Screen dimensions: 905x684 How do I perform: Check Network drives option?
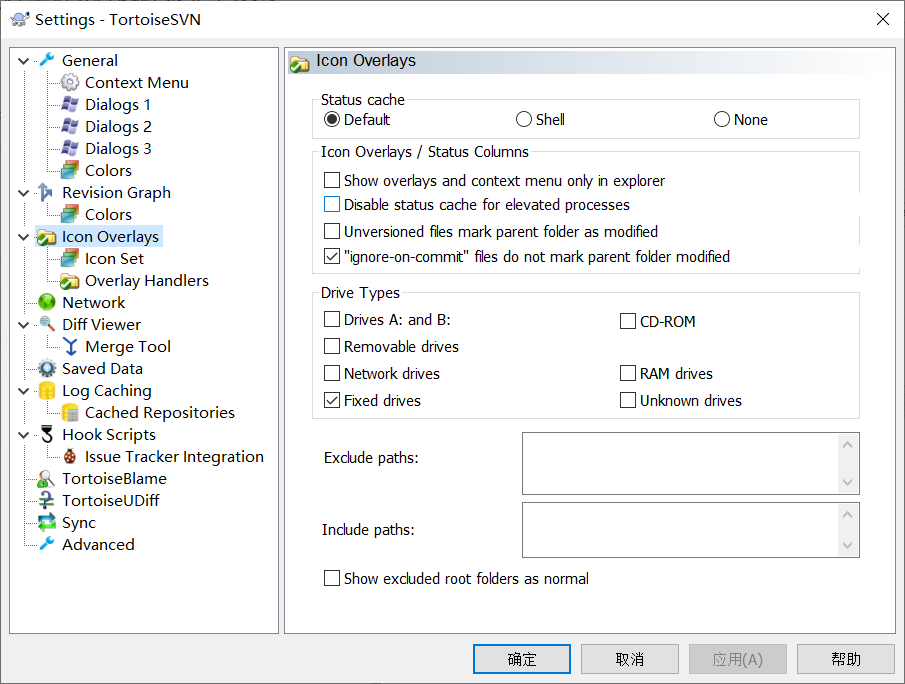coord(332,373)
